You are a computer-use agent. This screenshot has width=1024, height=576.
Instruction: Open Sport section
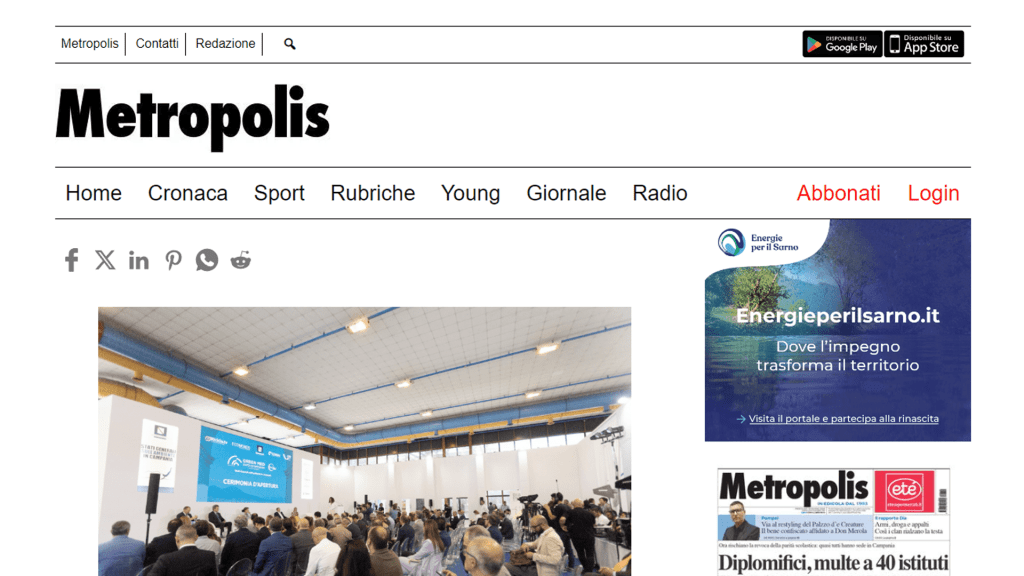click(280, 193)
